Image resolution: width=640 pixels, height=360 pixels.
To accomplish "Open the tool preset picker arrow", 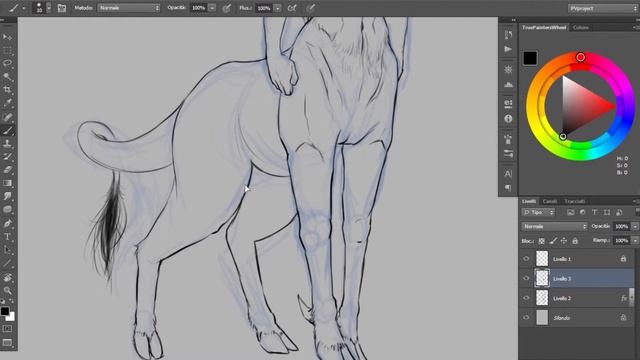I will [24, 8].
